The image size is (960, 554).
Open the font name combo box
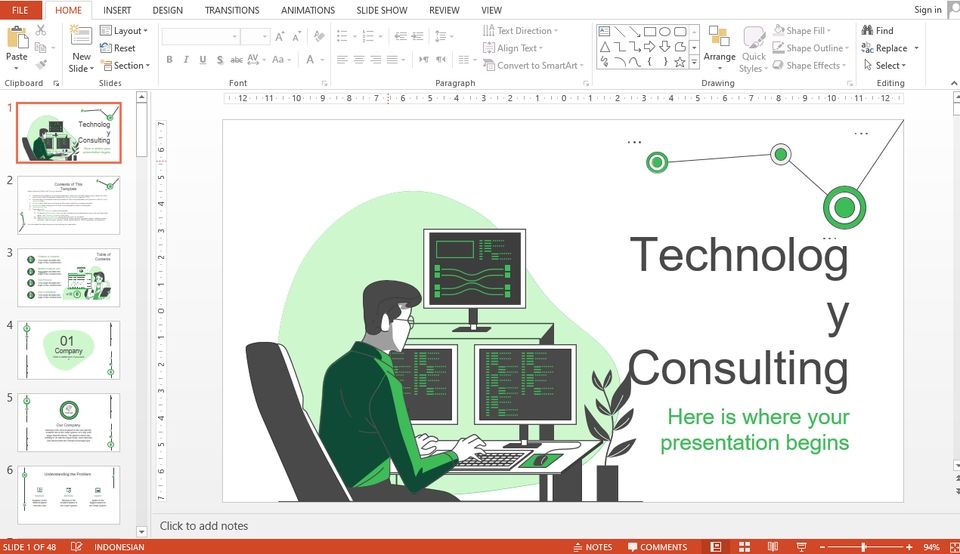200,37
